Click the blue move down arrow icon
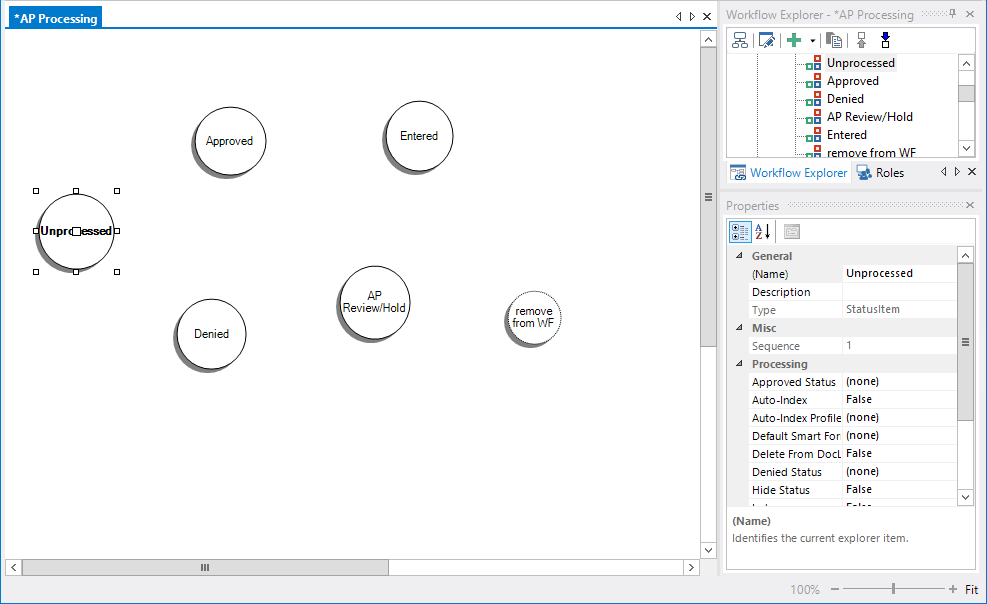This screenshot has width=987, height=604. (885, 40)
